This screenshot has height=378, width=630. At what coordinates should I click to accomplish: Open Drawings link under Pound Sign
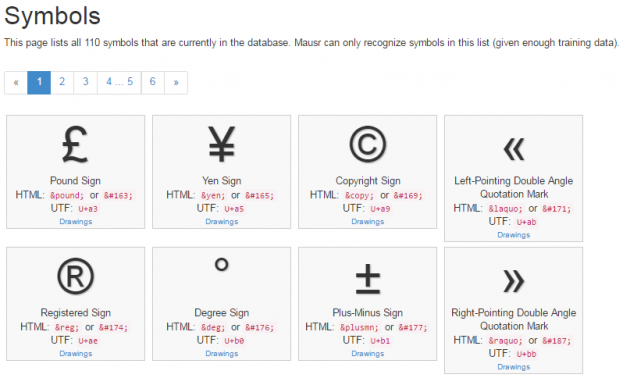(76, 221)
